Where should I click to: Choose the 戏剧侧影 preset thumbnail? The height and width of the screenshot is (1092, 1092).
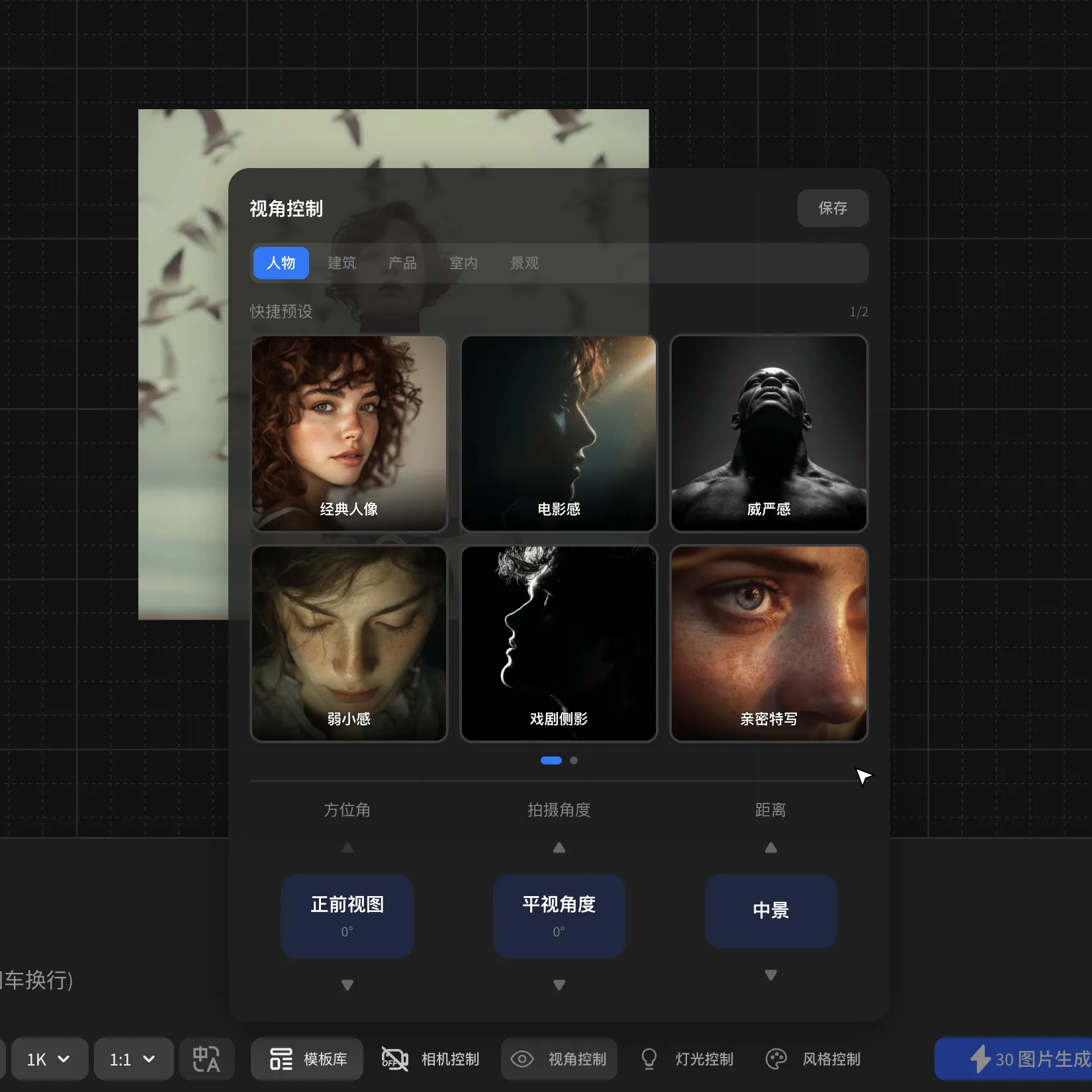click(x=559, y=643)
